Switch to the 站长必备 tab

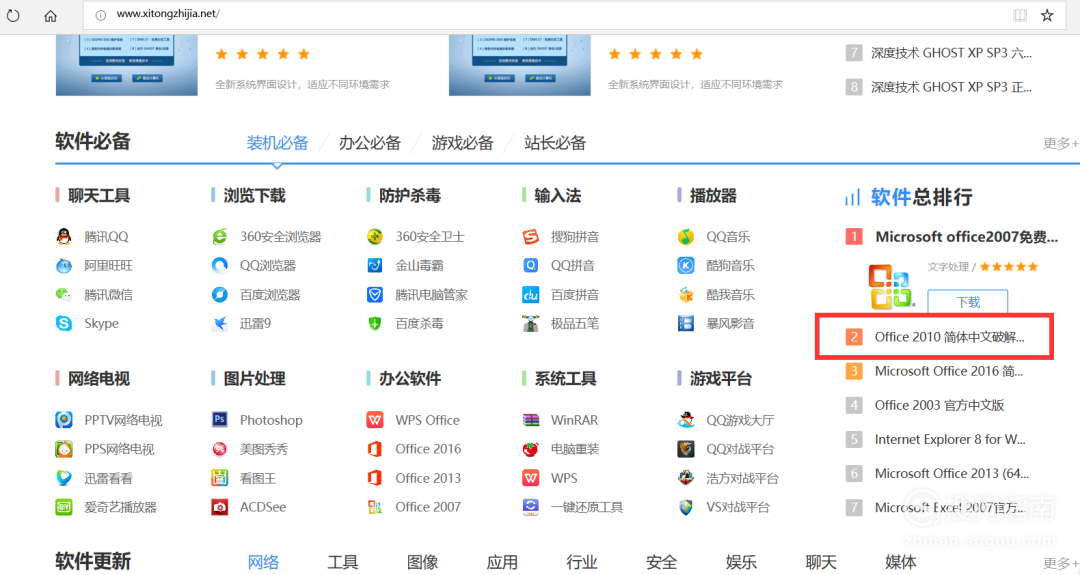pos(554,143)
